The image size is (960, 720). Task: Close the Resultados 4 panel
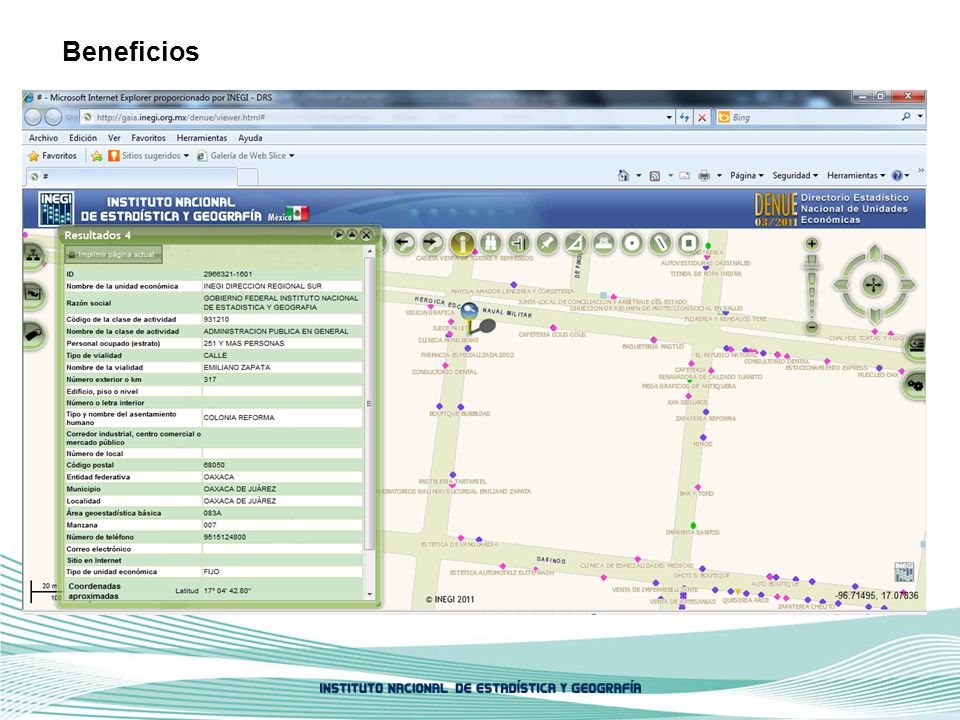[x=366, y=234]
